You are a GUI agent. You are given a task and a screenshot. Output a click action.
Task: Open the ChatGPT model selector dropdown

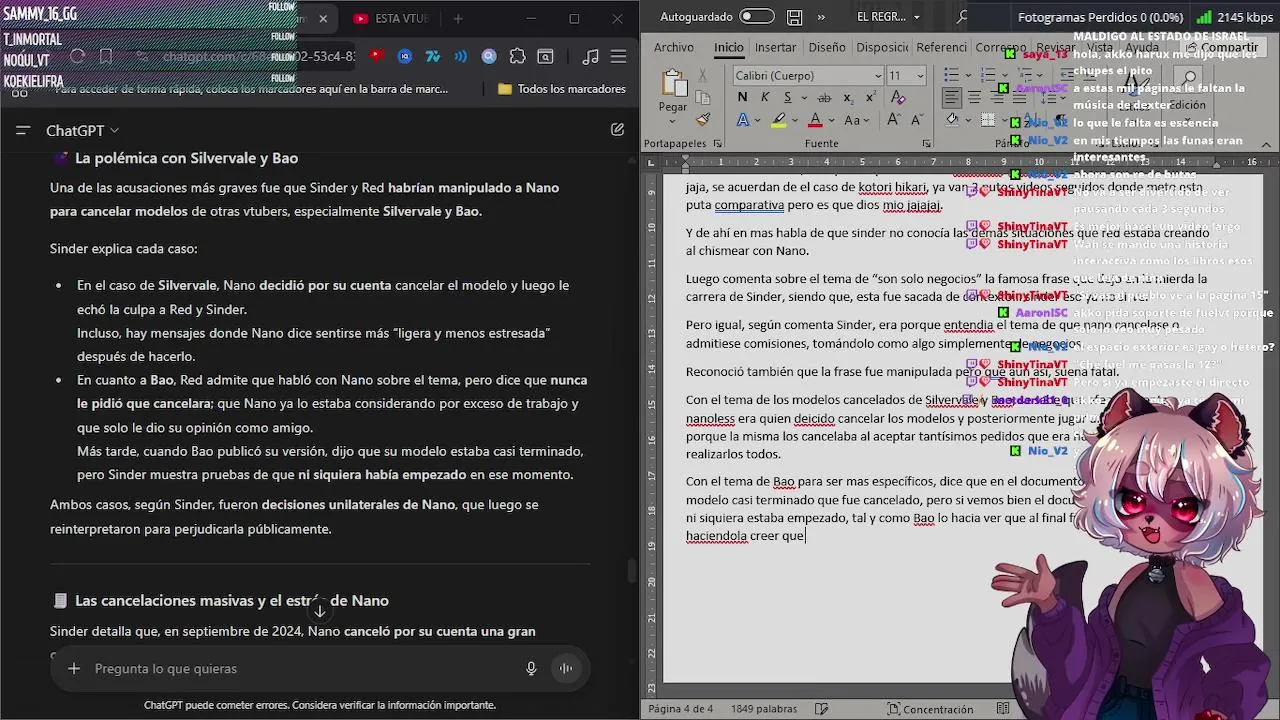82,131
